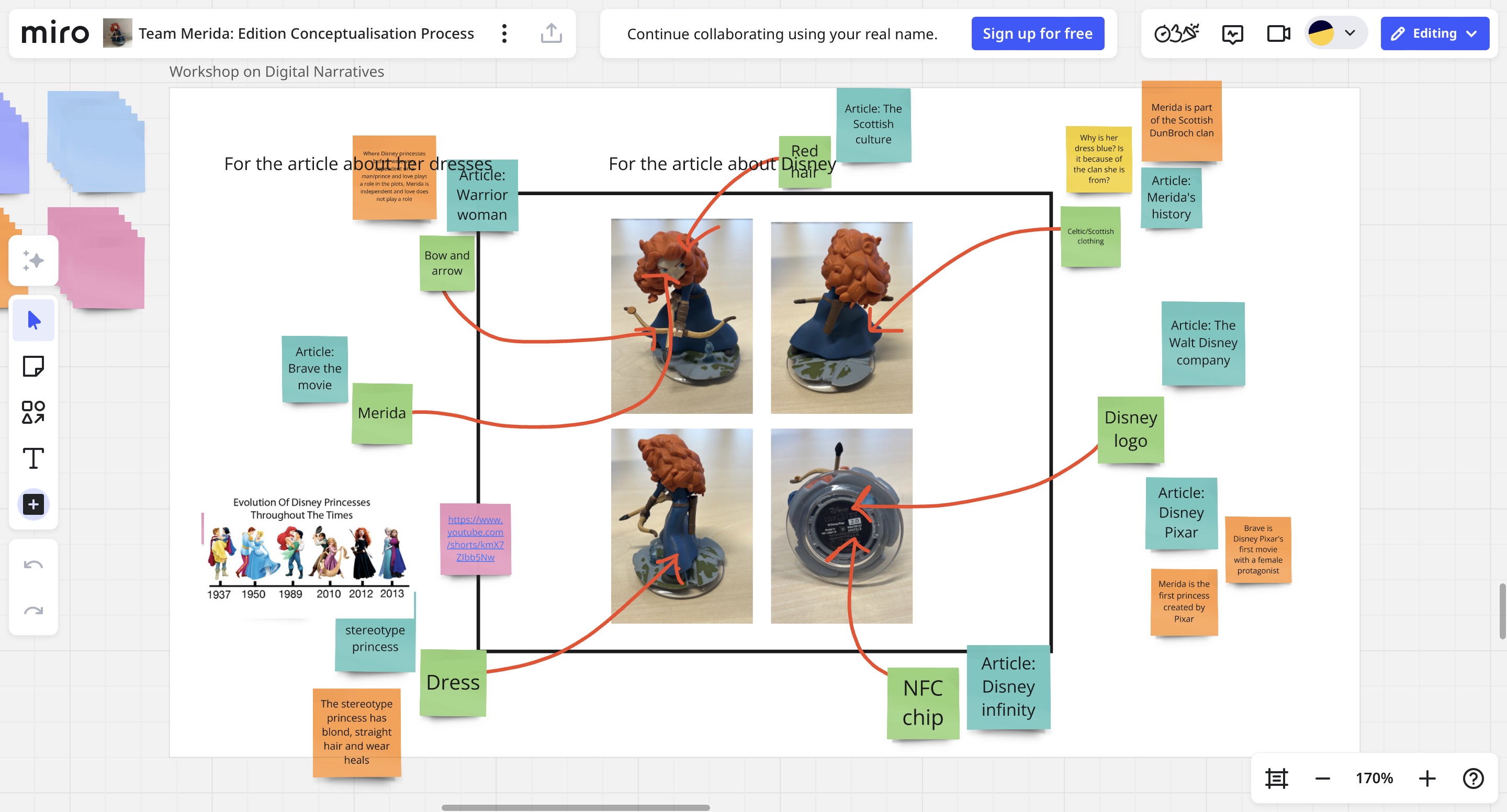Select Article: The Scottish culture note
The image size is (1507, 812).
coord(873,125)
